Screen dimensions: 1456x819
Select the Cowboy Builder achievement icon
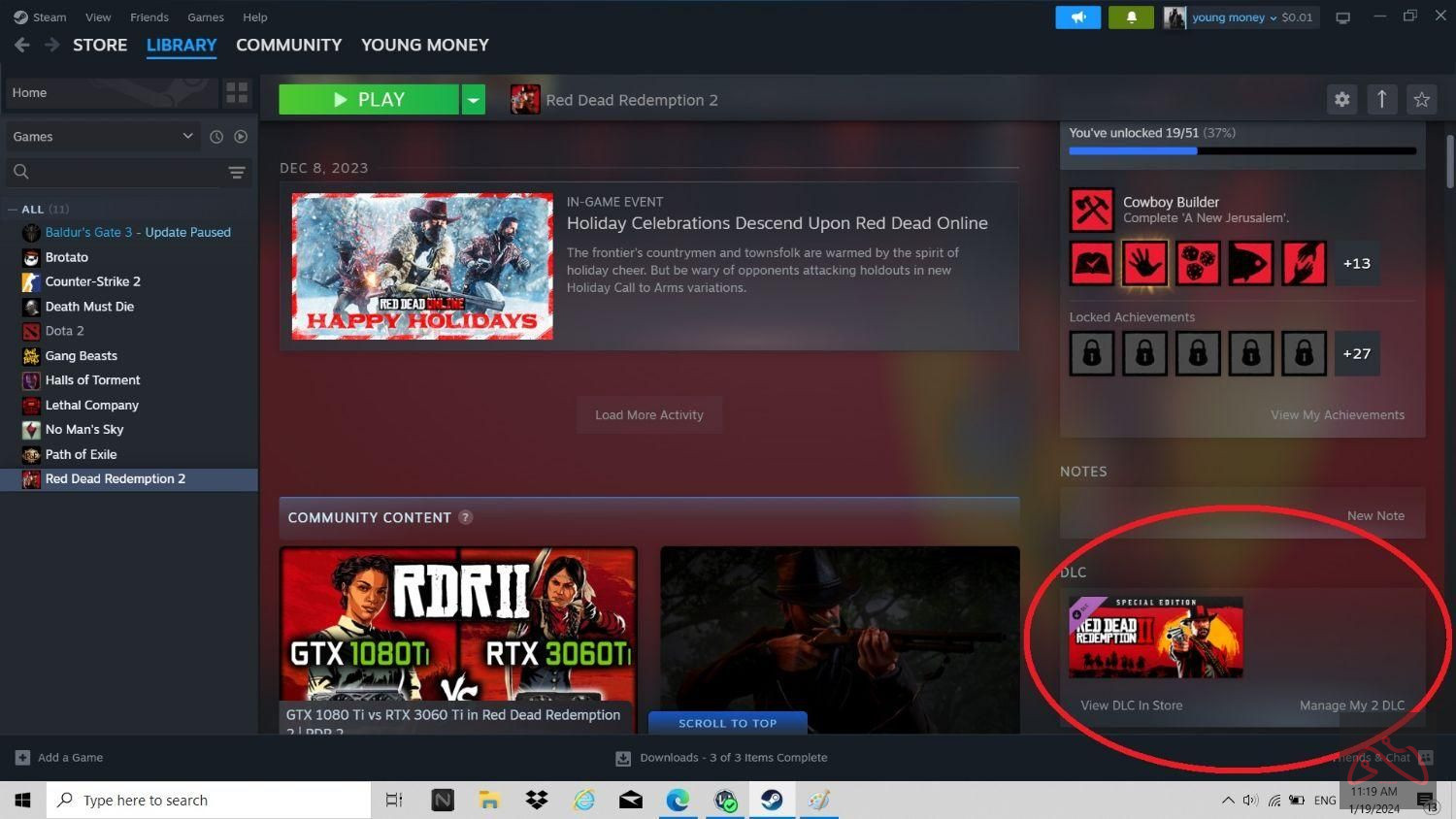(1091, 209)
